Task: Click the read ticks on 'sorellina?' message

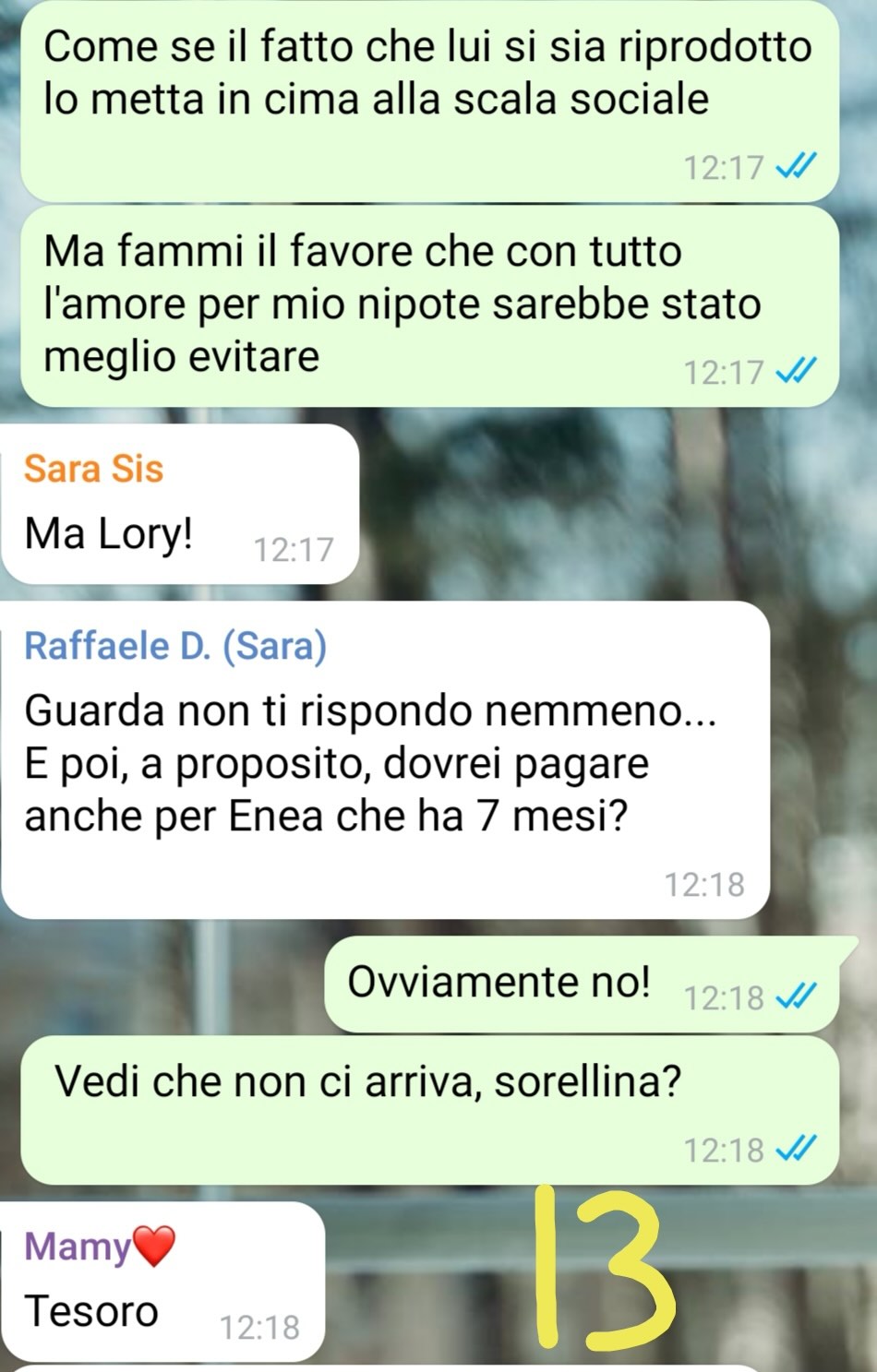Action: (796, 1150)
